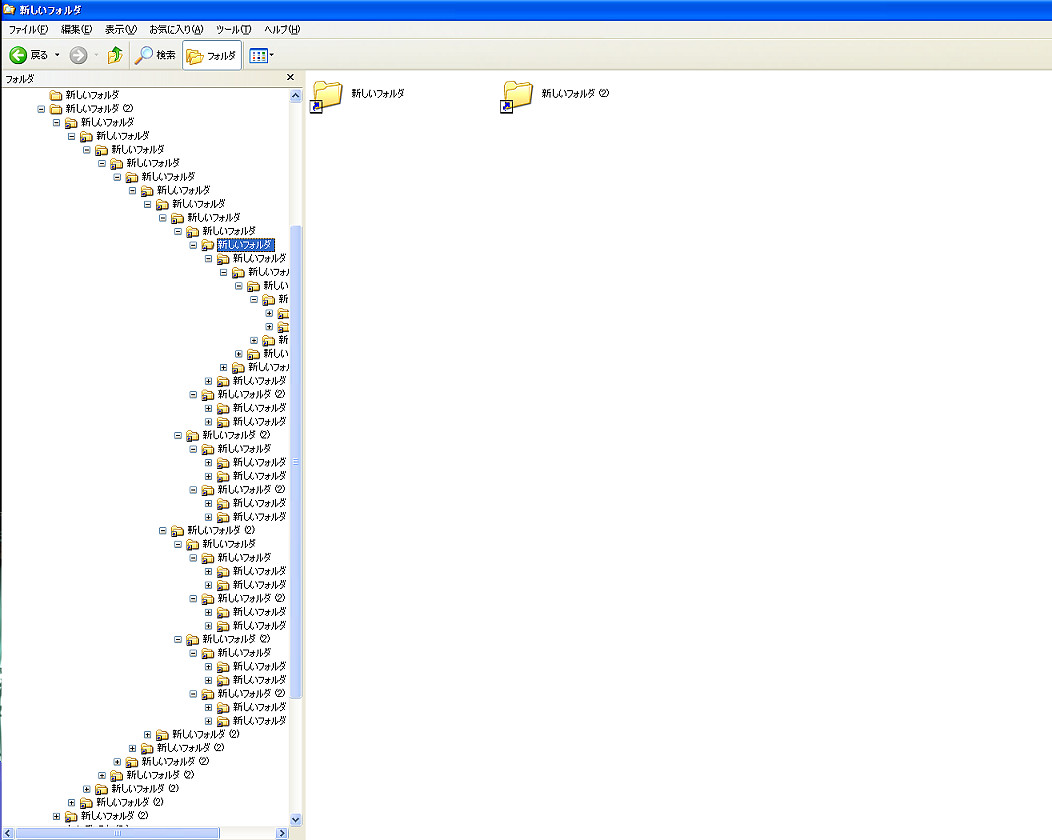This screenshot has height=840, width=1052.
Task: Open the Back history dropdown arrow
Action: (x=57, y=55)
